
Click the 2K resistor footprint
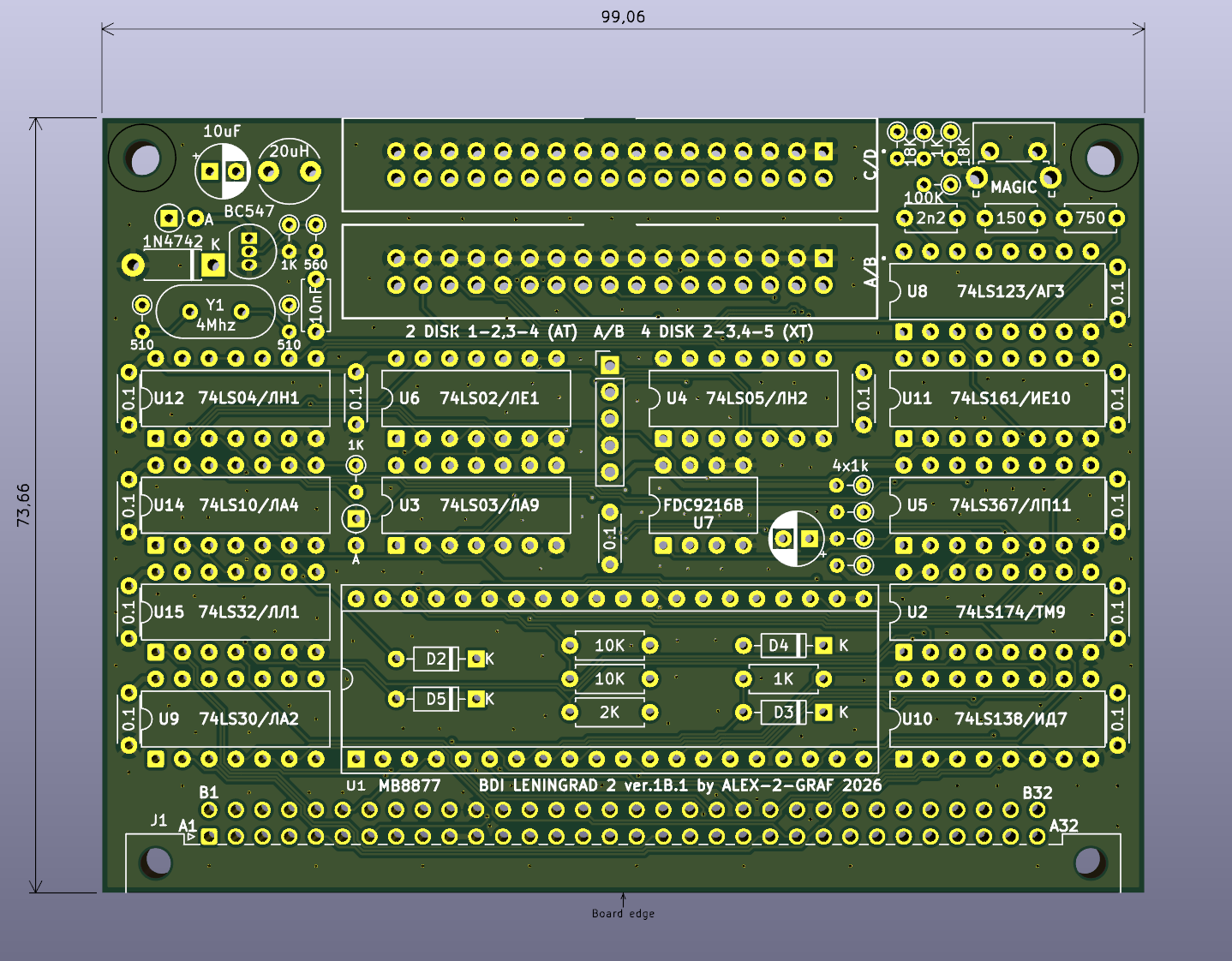(609, 713)
